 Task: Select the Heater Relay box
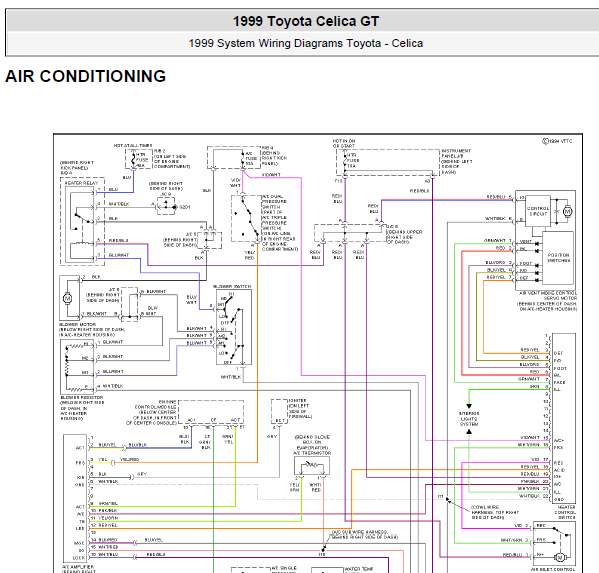(83, 221)
